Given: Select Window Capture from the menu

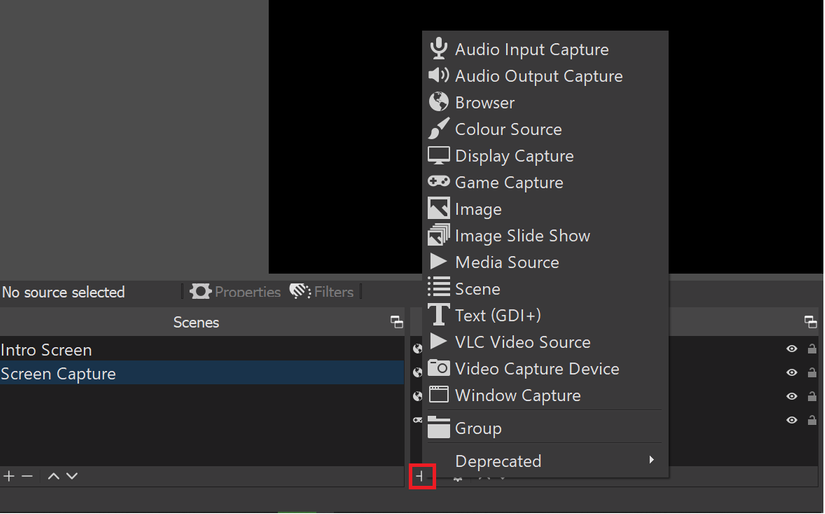Looking at the screenshot, I should point(545,395).
